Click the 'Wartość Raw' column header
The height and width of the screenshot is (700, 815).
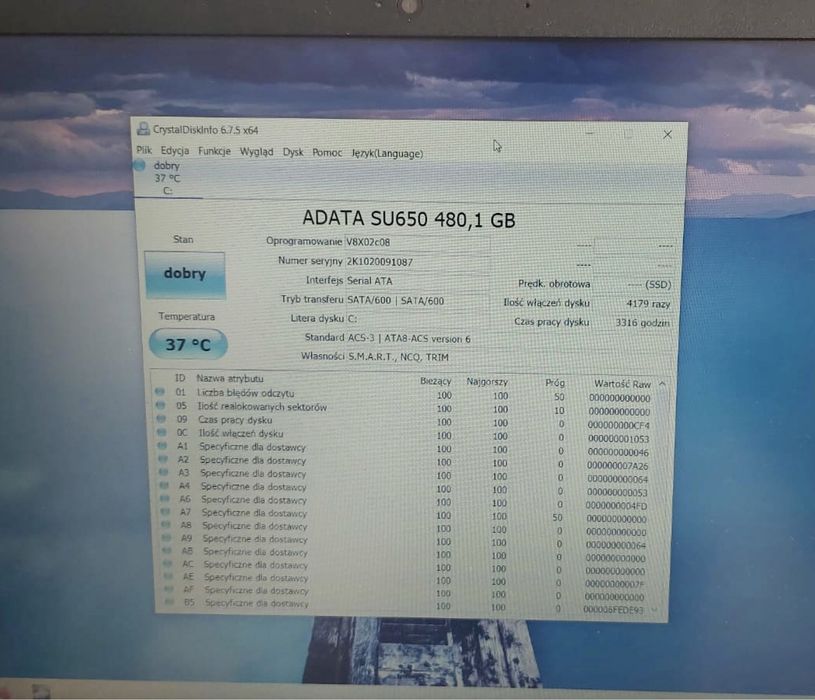click(622, 384)
